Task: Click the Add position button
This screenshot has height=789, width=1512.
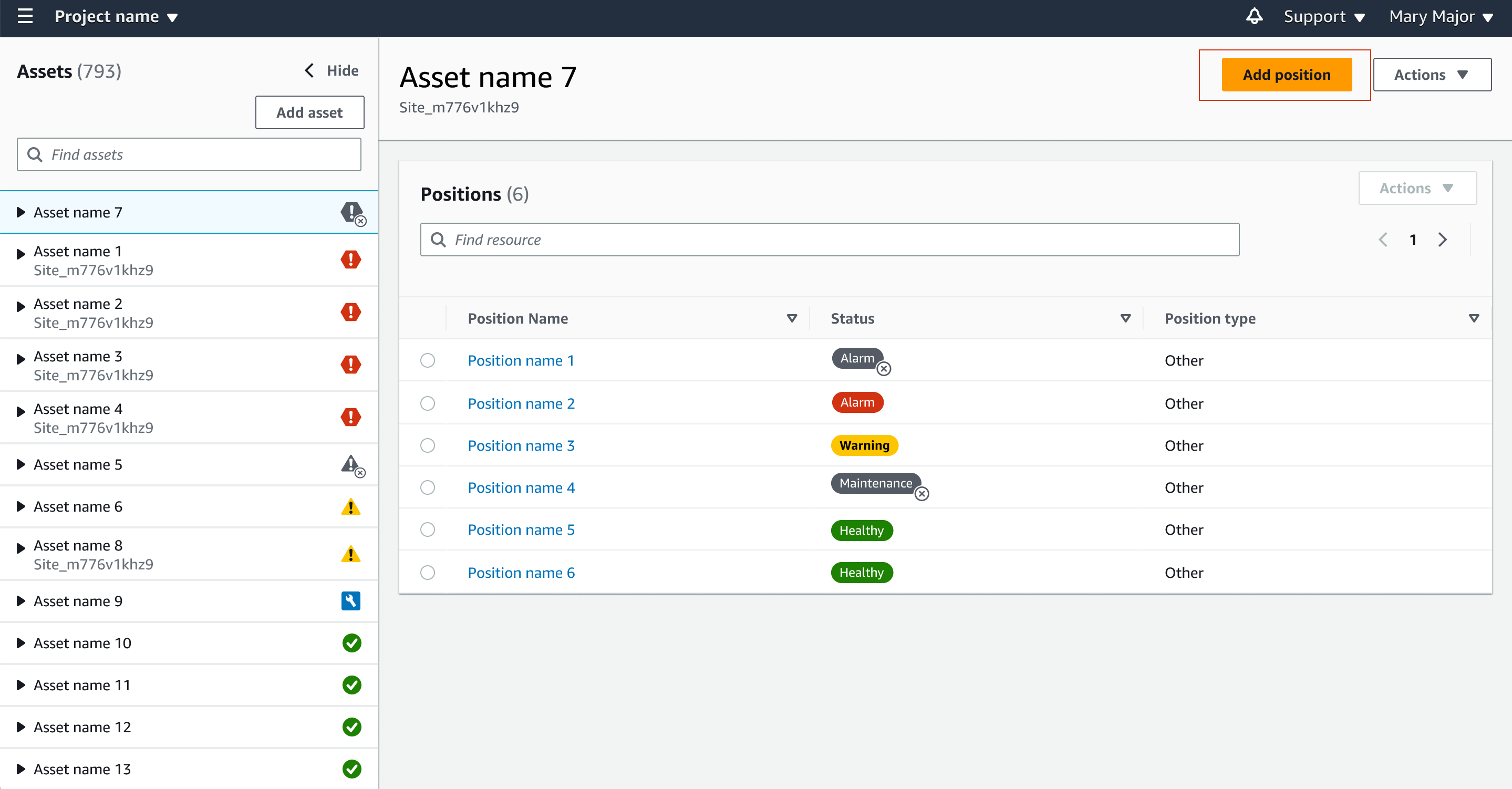Action: [x=1286, y=75]
